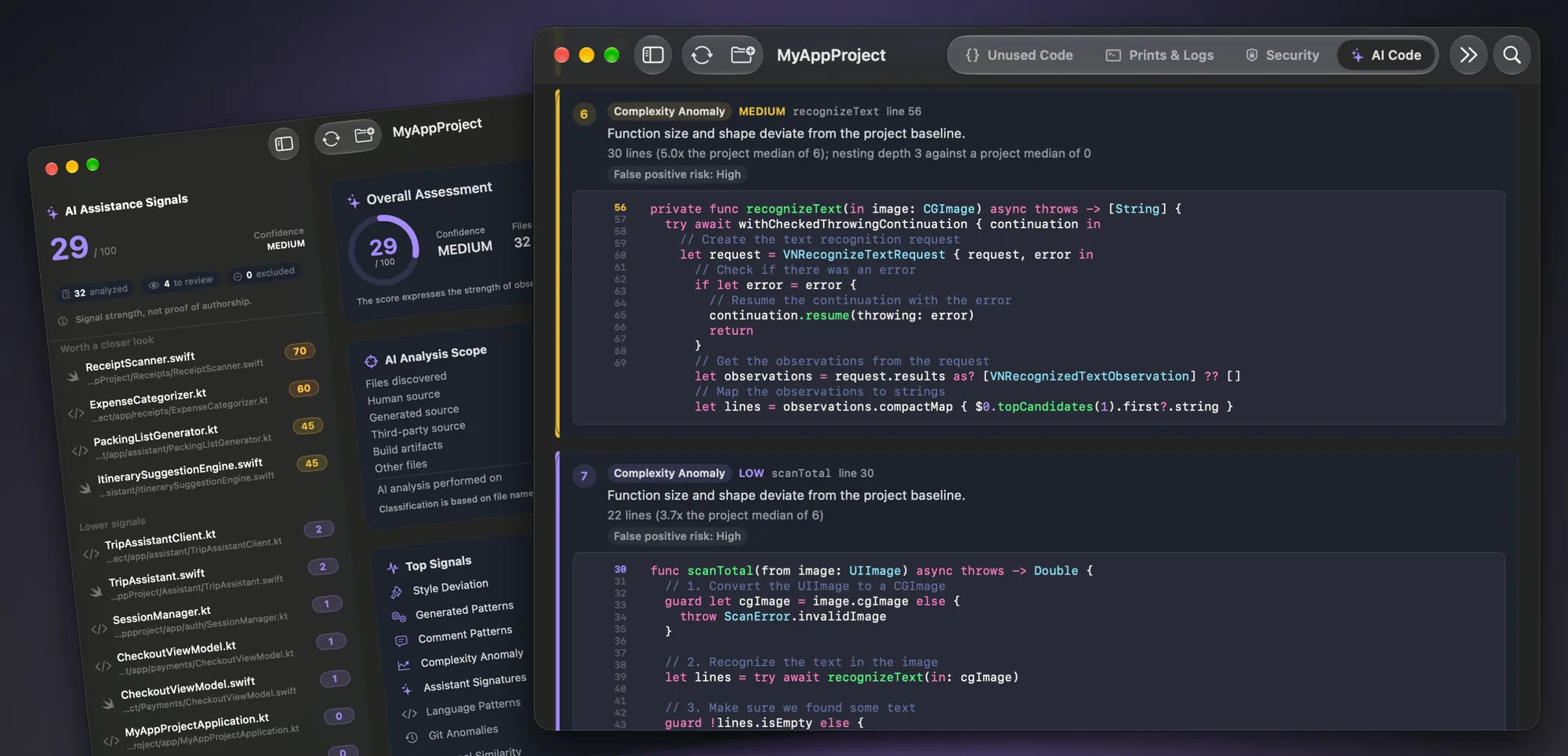The width and height of the screenshot is (1568, 756).
Task: Click the Git Anomalies clock icon
Action: click(412, 737)
